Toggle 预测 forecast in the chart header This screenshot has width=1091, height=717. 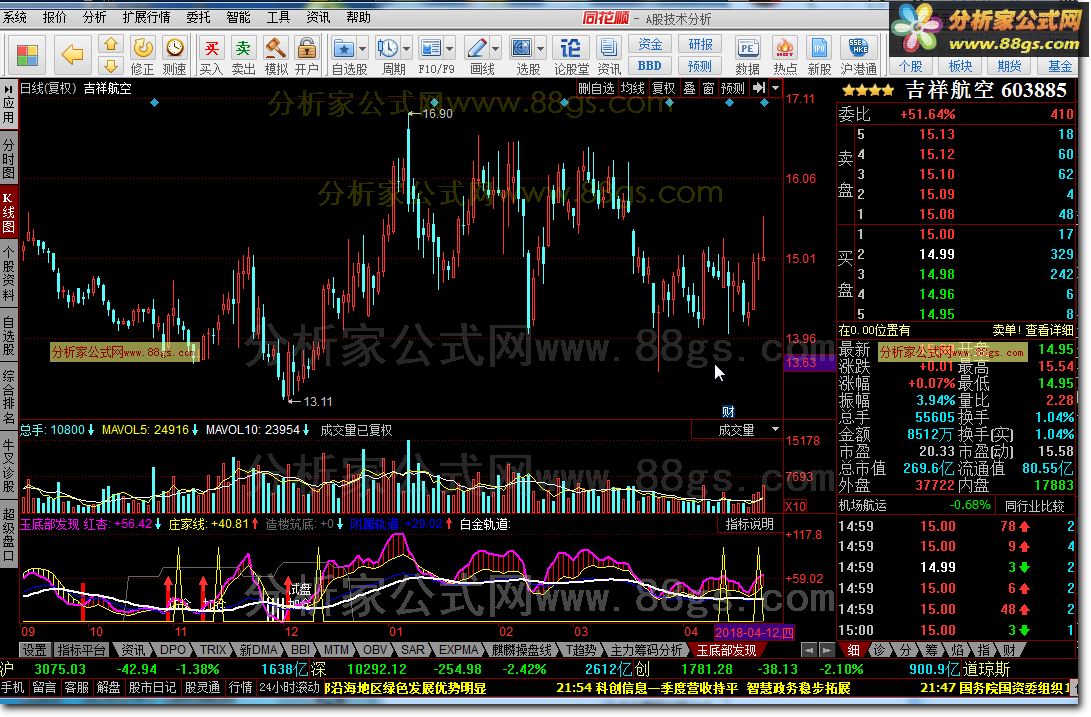pyautogui.click(x=733, y=88)
